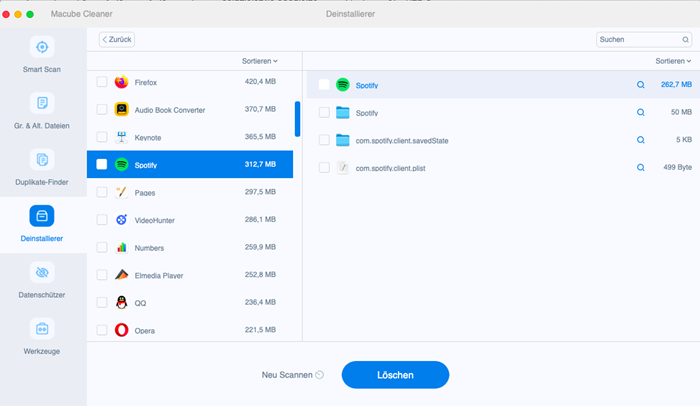Click the Audio Book Converter name text
This screenshot has width=700, height=406.
[170, 110]
